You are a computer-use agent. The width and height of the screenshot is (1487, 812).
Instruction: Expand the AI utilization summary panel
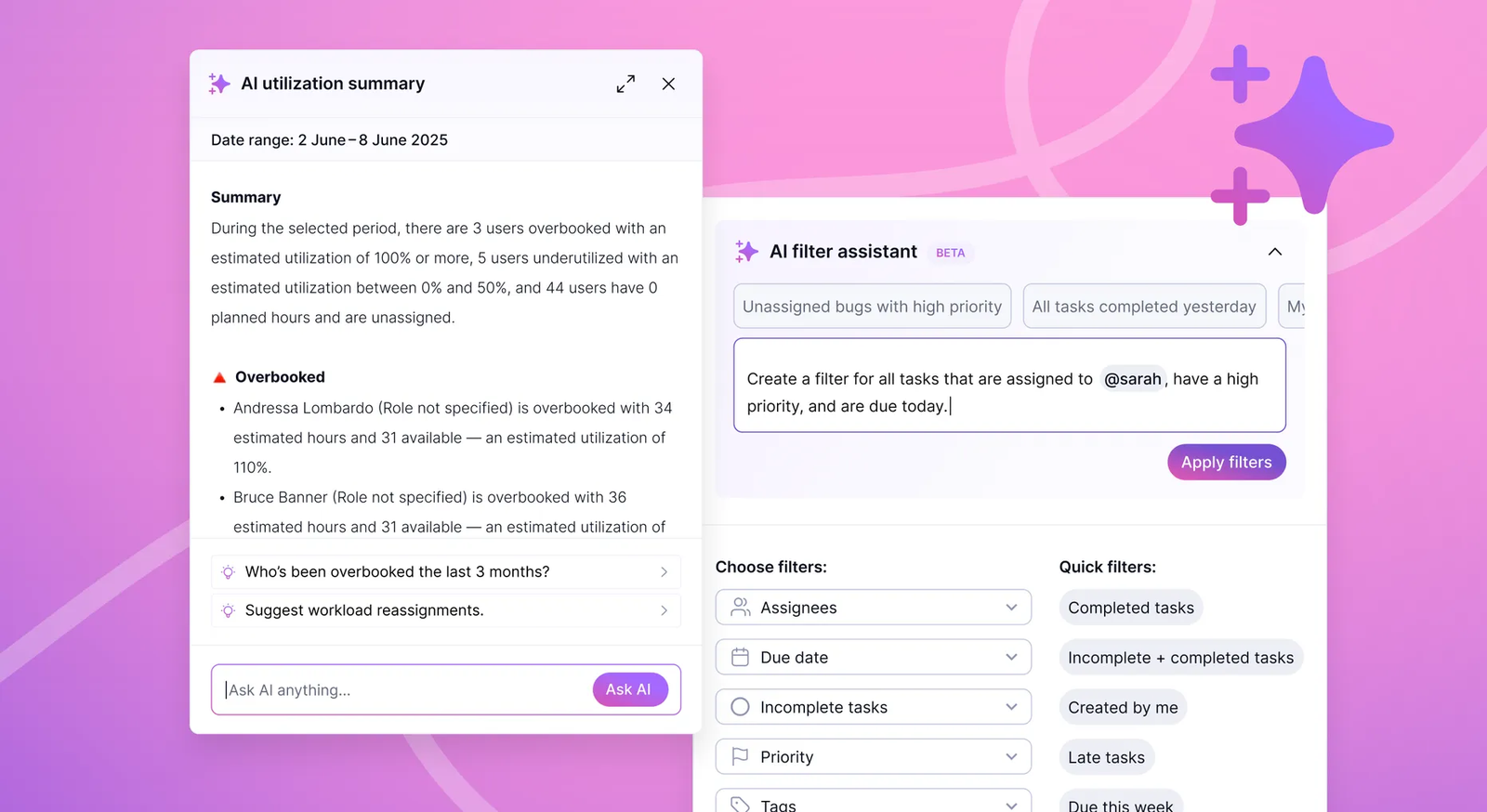(x=625, y=84)
